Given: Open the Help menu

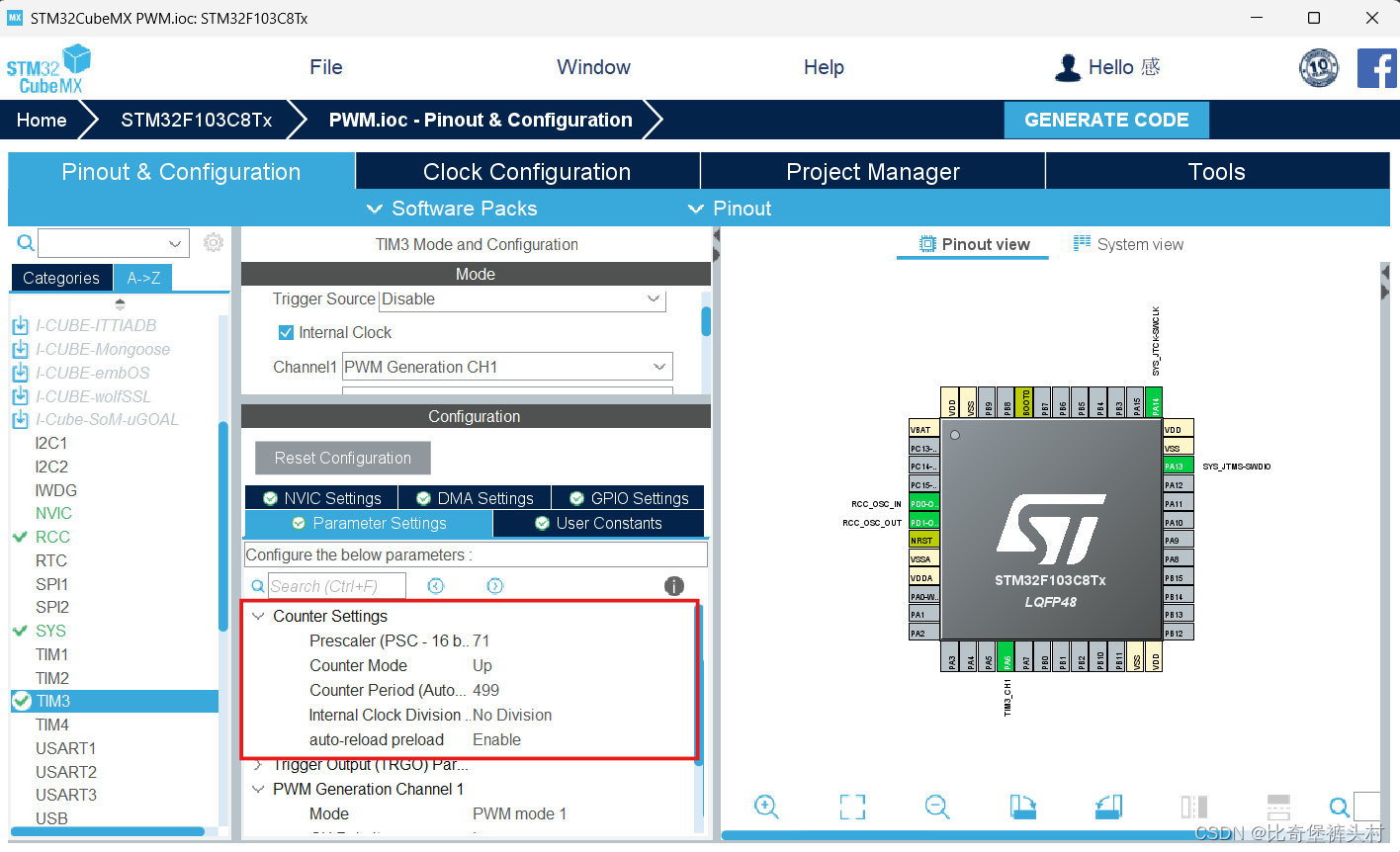Looking at the screenshot, I should (x=824, y=67).
